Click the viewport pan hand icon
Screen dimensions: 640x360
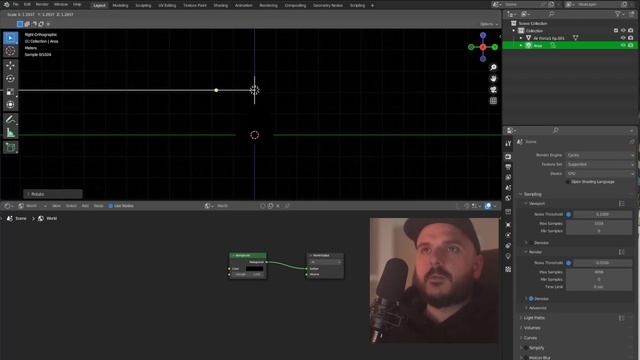pyautogui.click(x=493, y=78)
